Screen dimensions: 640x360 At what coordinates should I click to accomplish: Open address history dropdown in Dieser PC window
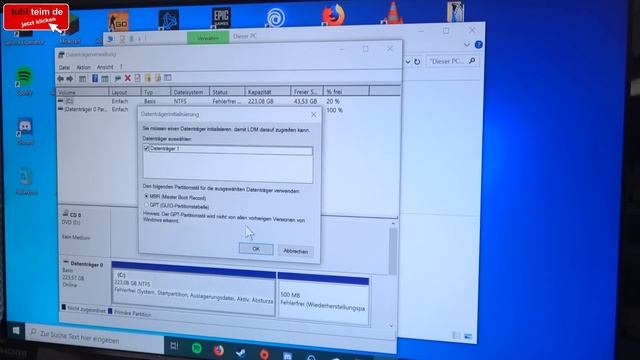[408, 62]
